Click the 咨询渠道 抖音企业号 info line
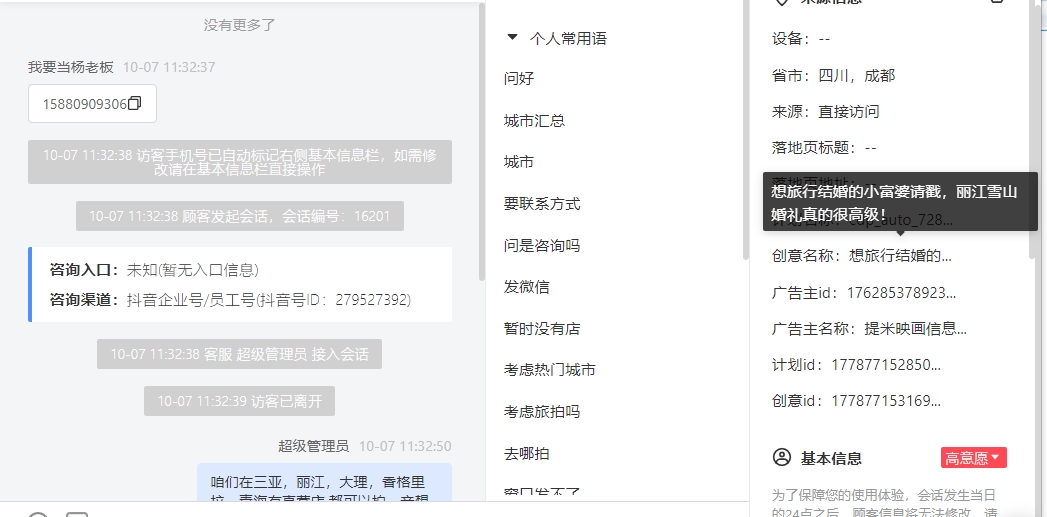 tap(230, 300)
